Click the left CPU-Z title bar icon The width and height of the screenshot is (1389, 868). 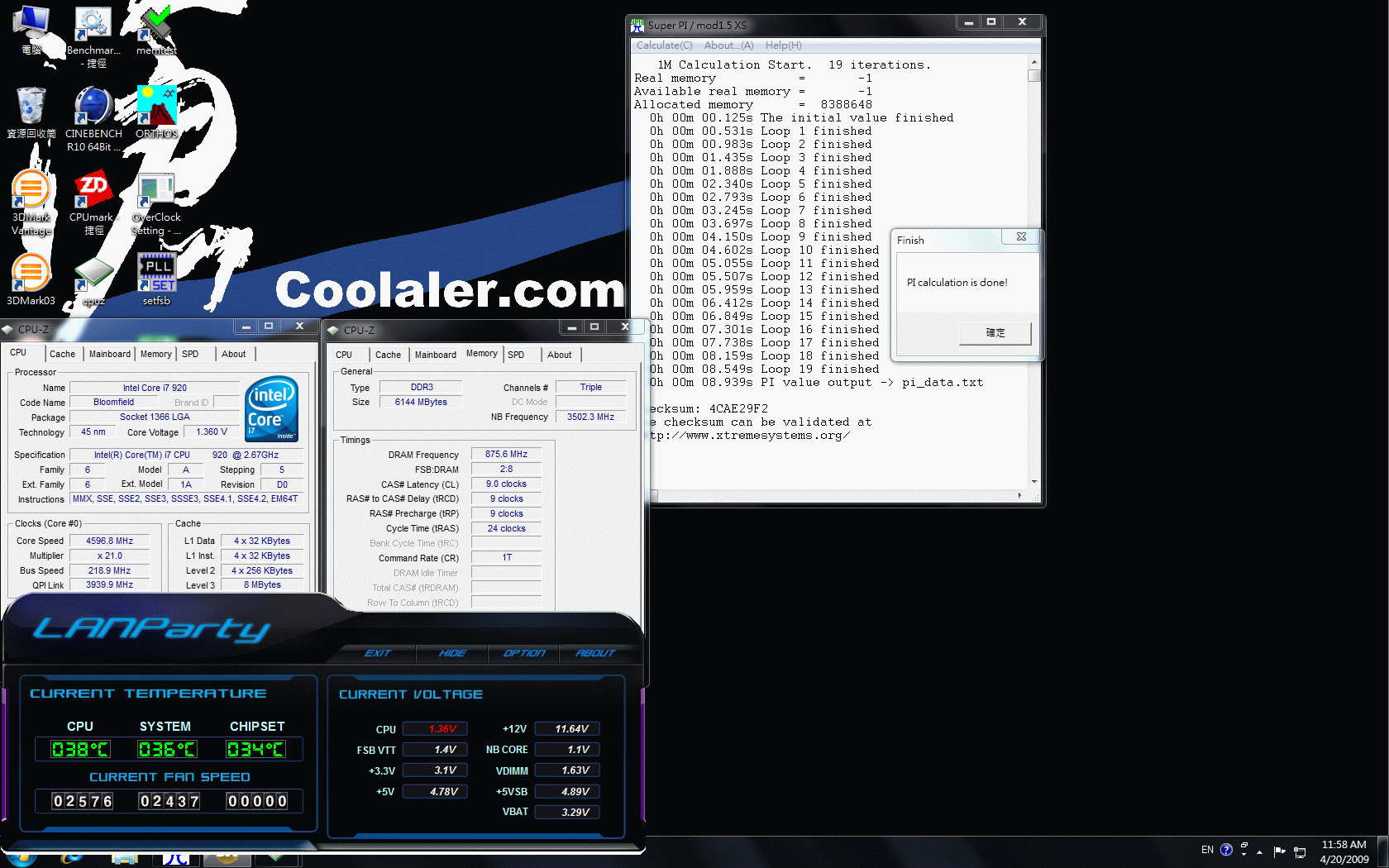(9, 329)
